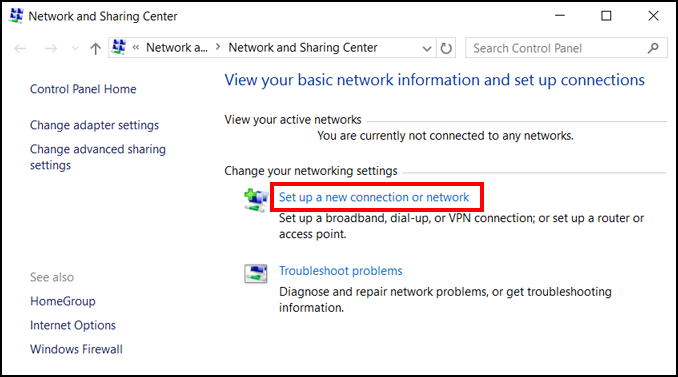The height and width of the screenshot is (377, 678).
Task: Click the search magnifier icon
Action: coord(653,48)
